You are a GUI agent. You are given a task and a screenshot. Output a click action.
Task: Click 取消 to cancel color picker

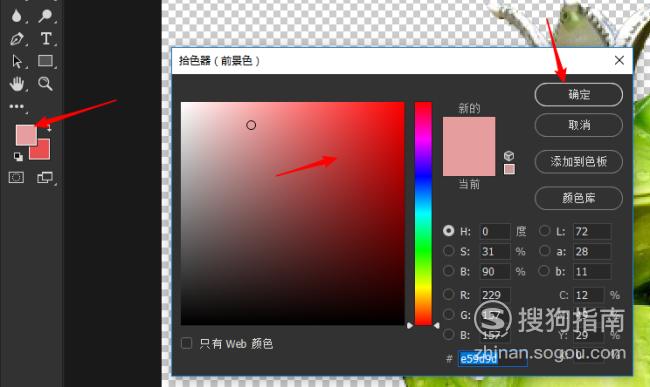579,125
